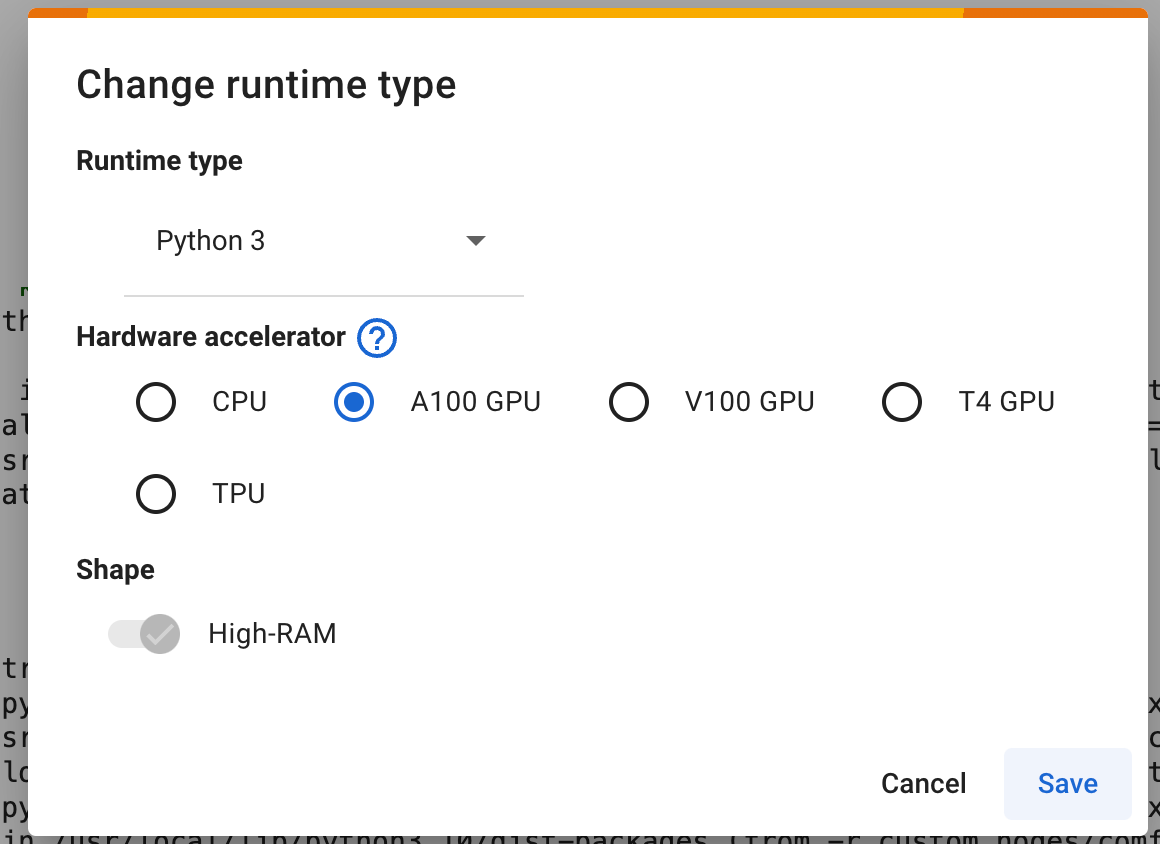Cancel the runtime type change
Image resolution: width=1160 pixels, height=844 pixels.
tap(922, 783)
